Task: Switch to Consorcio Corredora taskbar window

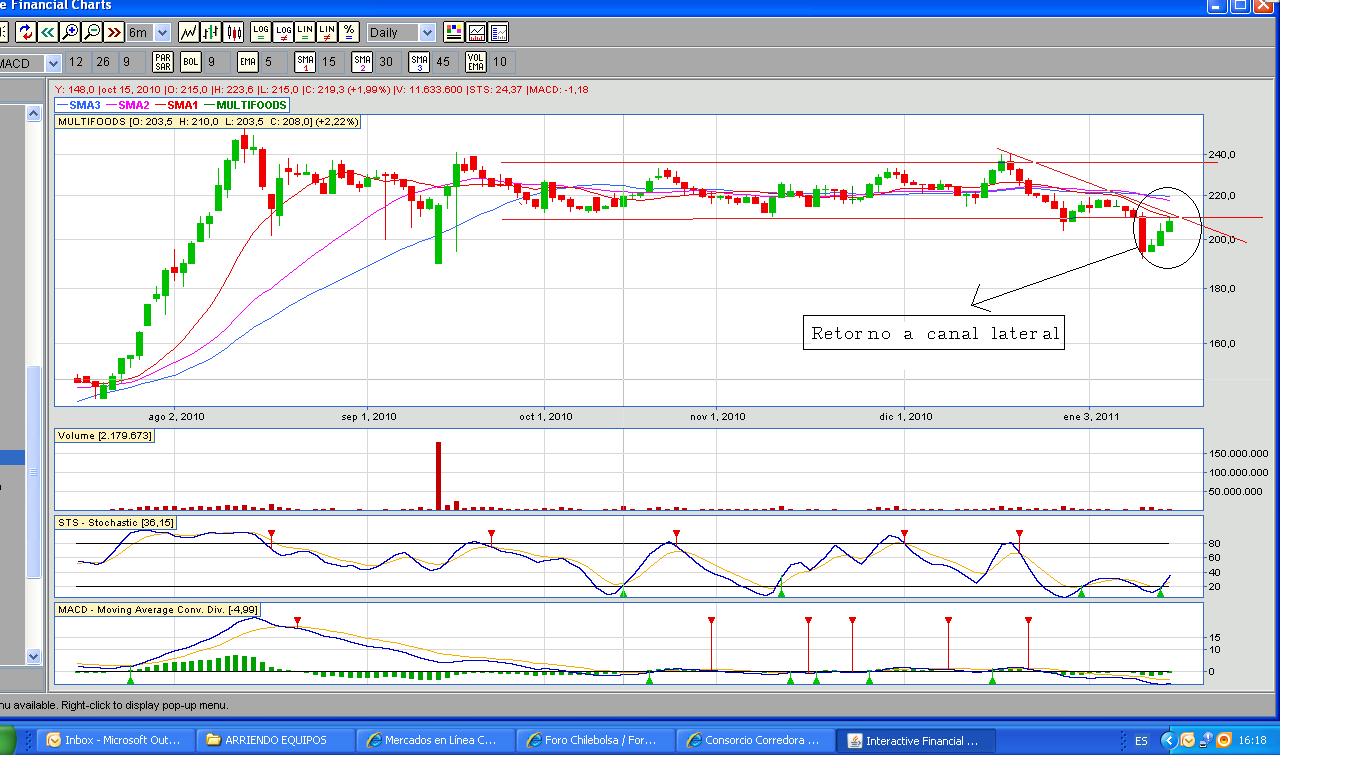Action: 755,741
